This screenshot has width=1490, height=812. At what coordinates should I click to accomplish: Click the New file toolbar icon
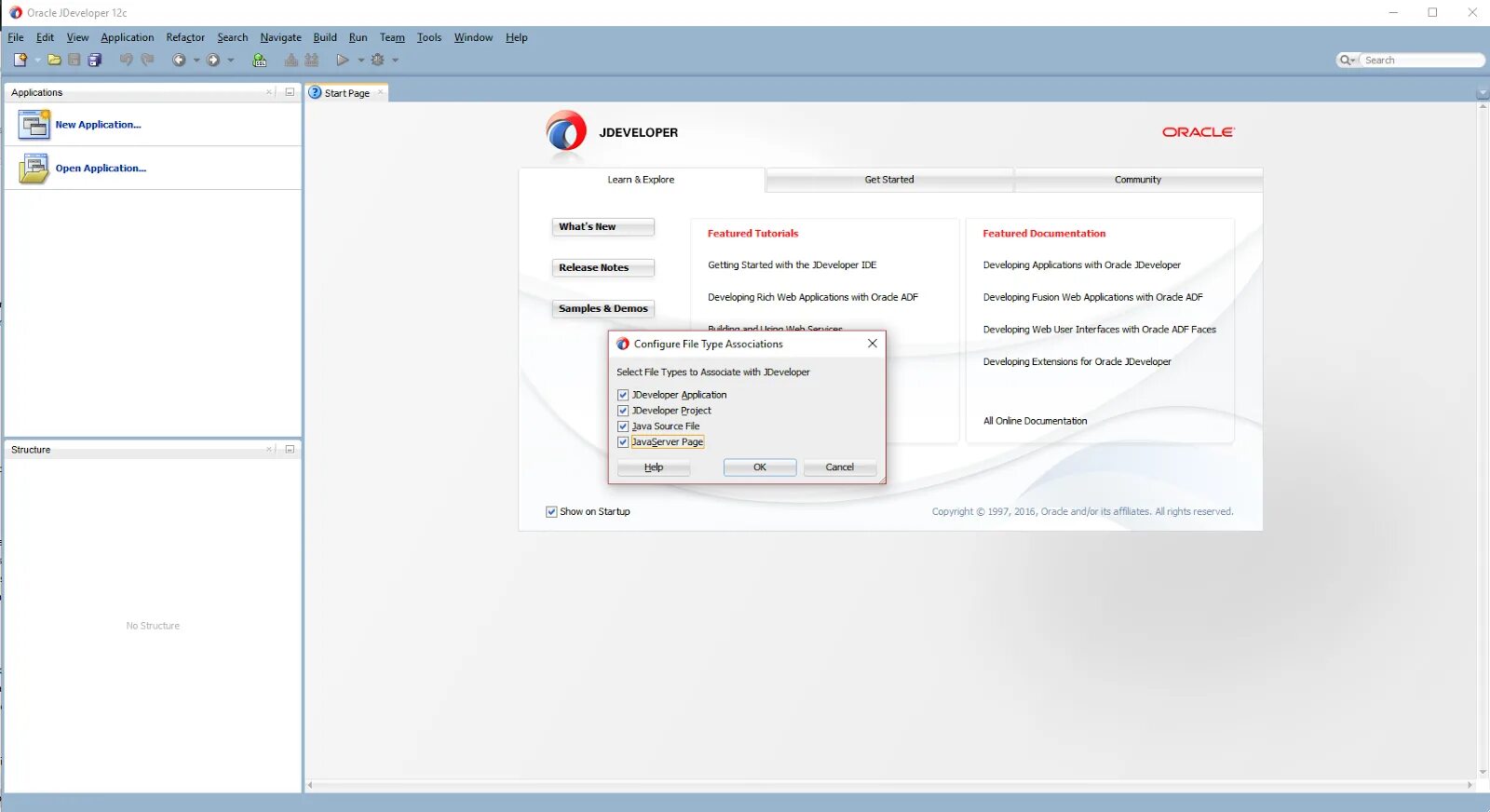coord(20,60)
